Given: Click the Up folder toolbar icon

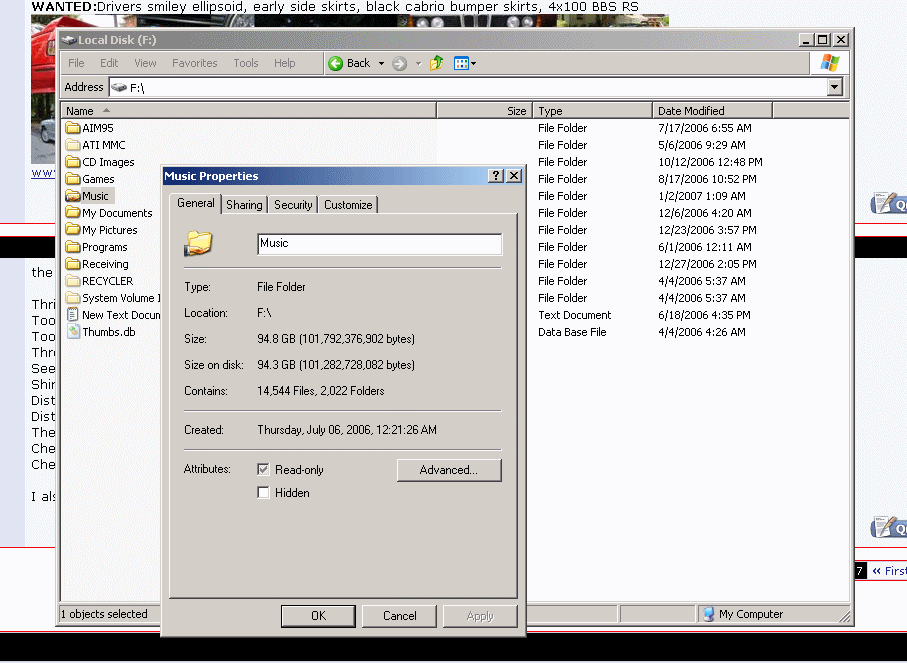Looking at the screenshot, I should (x=436, y=63).
